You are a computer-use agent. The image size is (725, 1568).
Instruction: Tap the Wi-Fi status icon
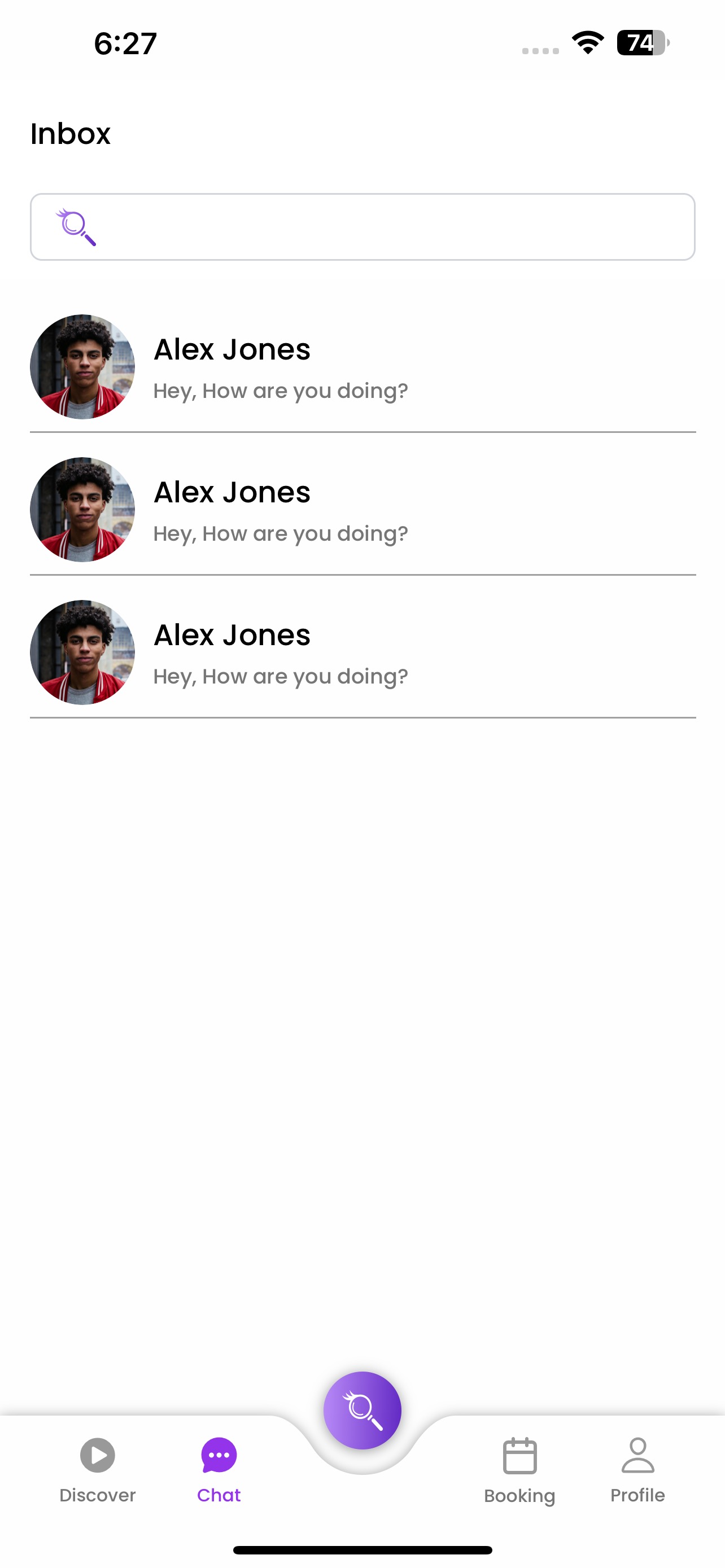587,43
